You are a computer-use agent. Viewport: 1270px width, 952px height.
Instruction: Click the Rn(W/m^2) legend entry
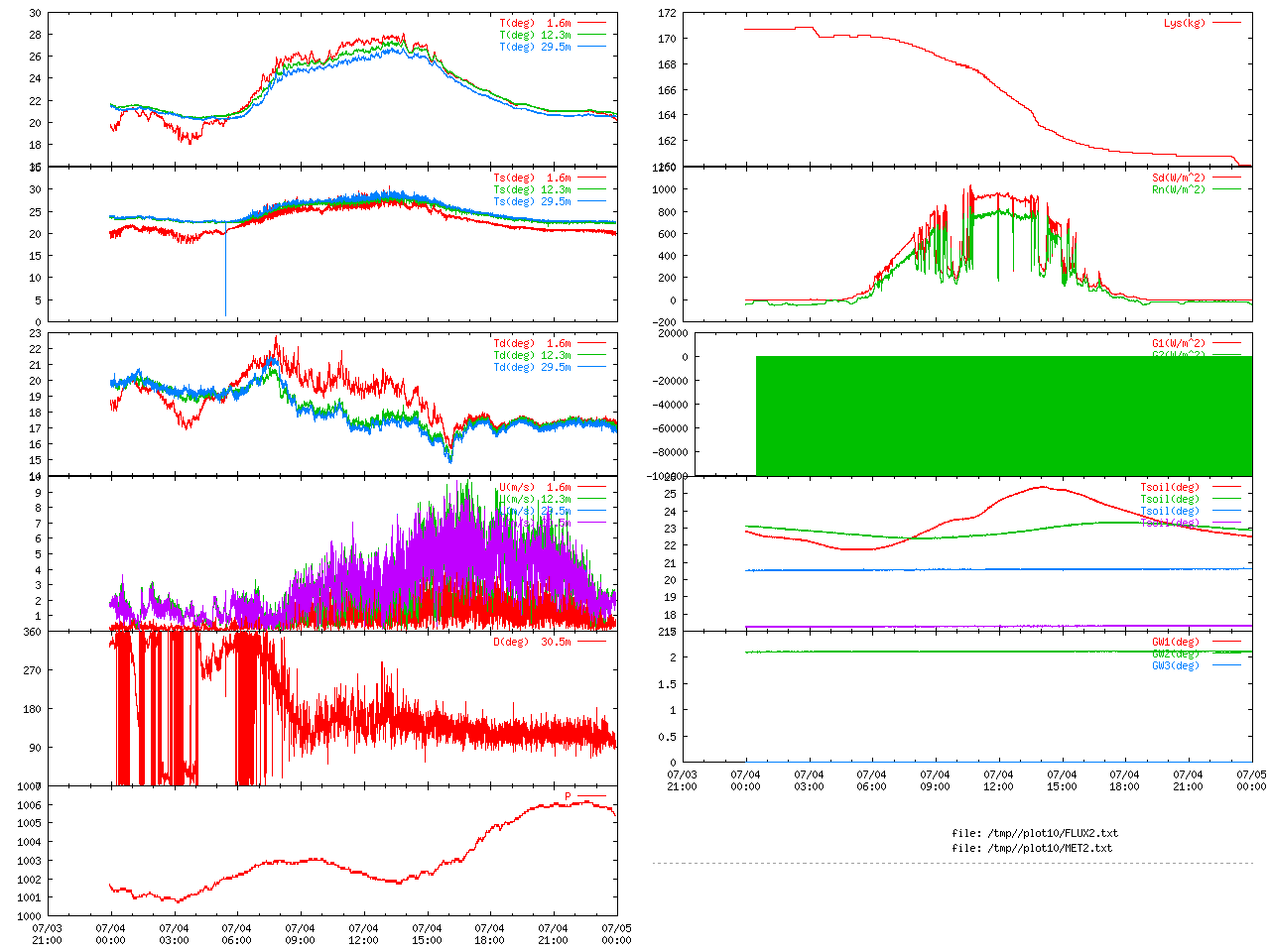pyautogui.click(x=1180, y=190)
